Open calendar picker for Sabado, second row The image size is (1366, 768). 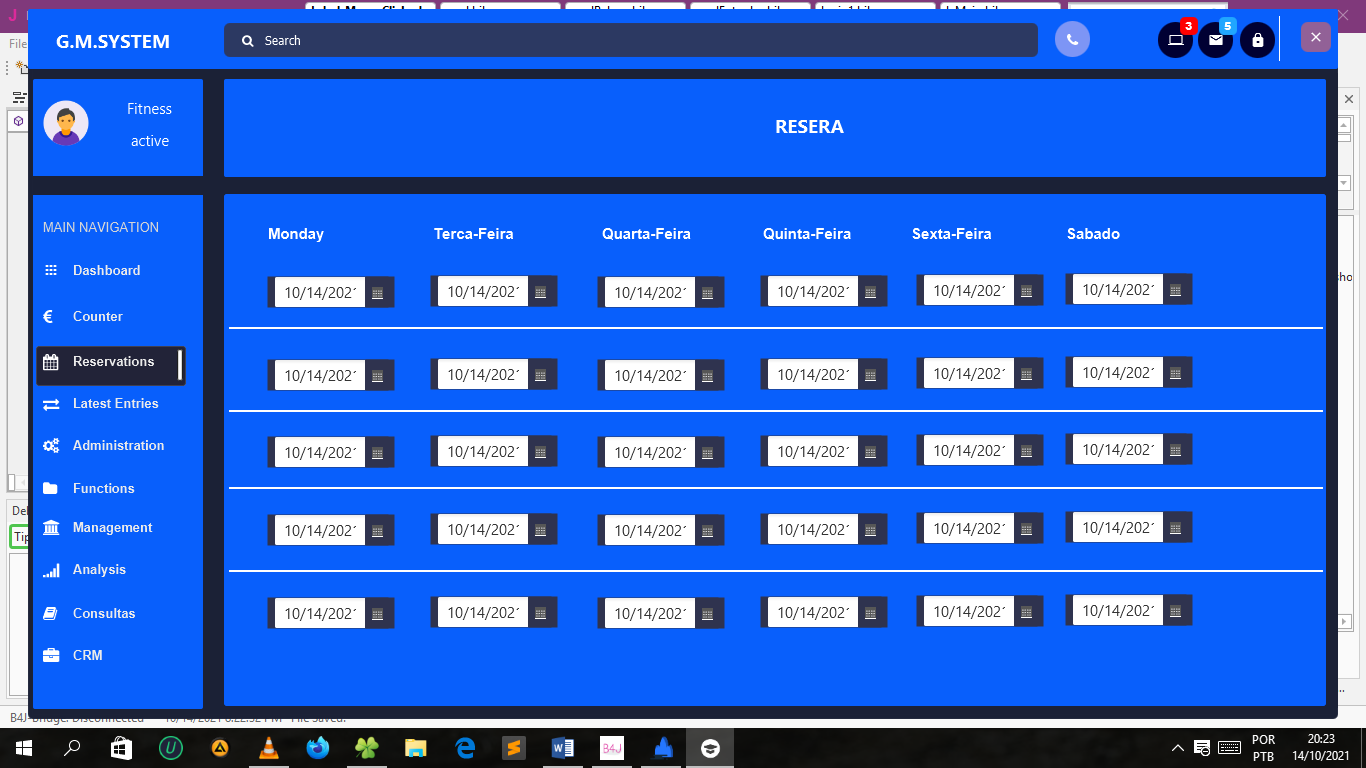click(1176, 373)
